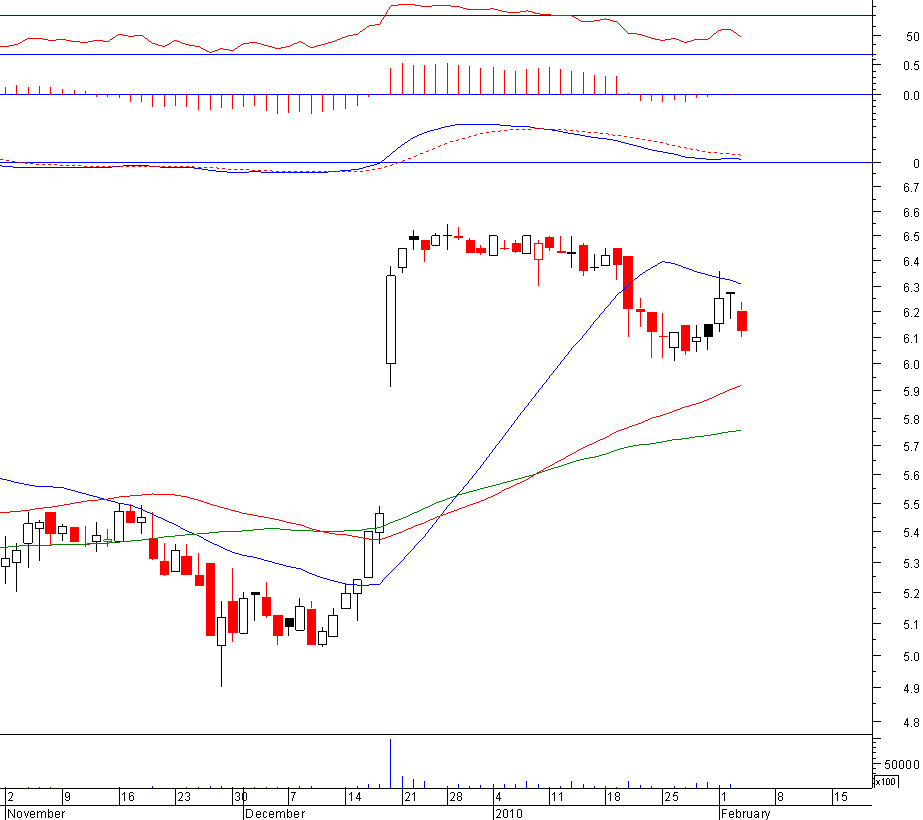Click the x100 volume multiplier box
This screenshot has width=923, height=820.
[885, 781]
